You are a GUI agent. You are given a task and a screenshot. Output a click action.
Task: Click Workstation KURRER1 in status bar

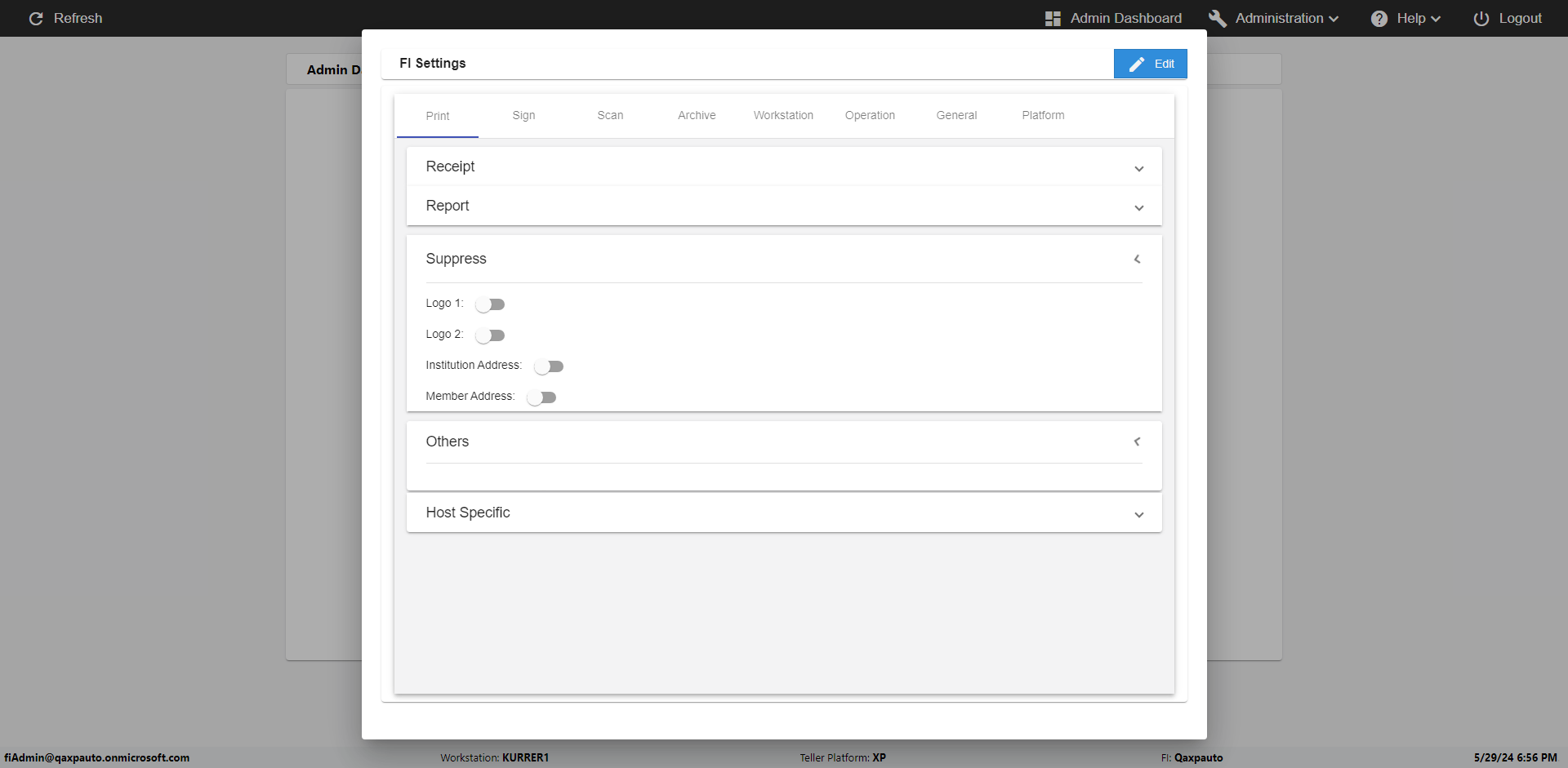coord(495,757)
